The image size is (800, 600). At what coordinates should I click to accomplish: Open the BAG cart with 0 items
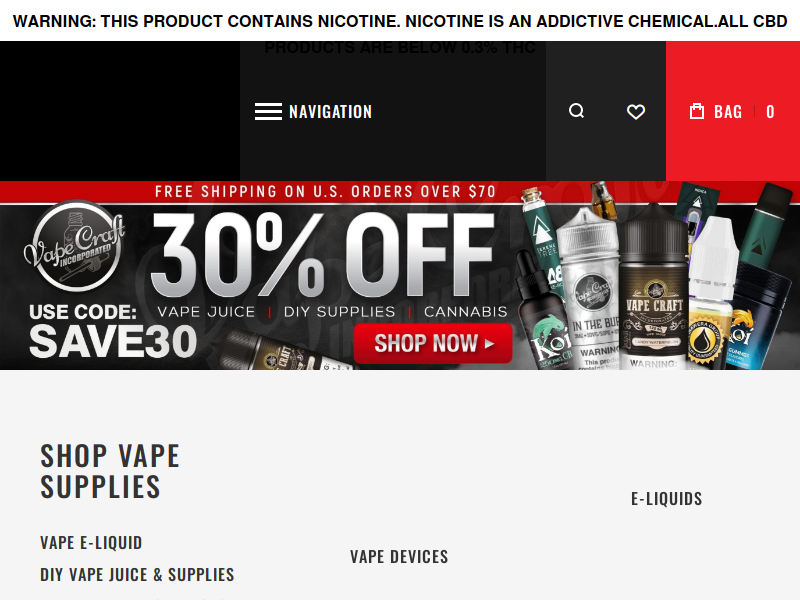[732, 111]
